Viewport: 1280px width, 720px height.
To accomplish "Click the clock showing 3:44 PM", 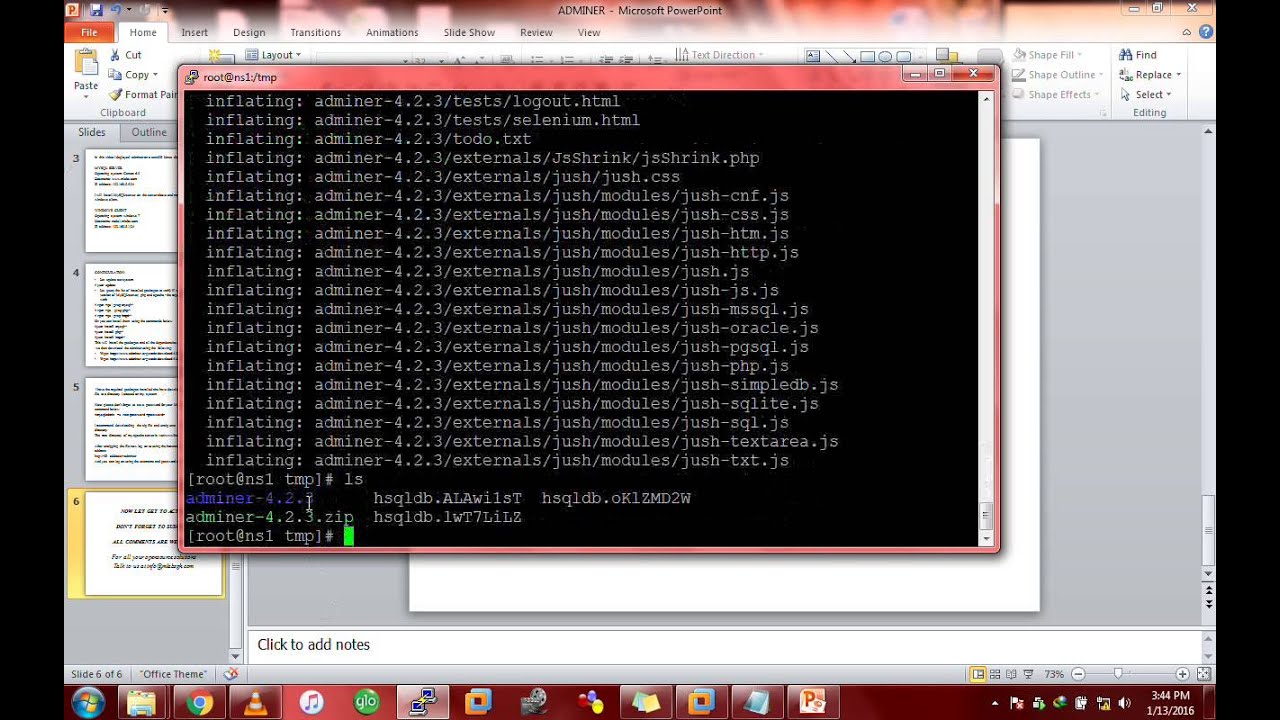I will pos(1169,695).
